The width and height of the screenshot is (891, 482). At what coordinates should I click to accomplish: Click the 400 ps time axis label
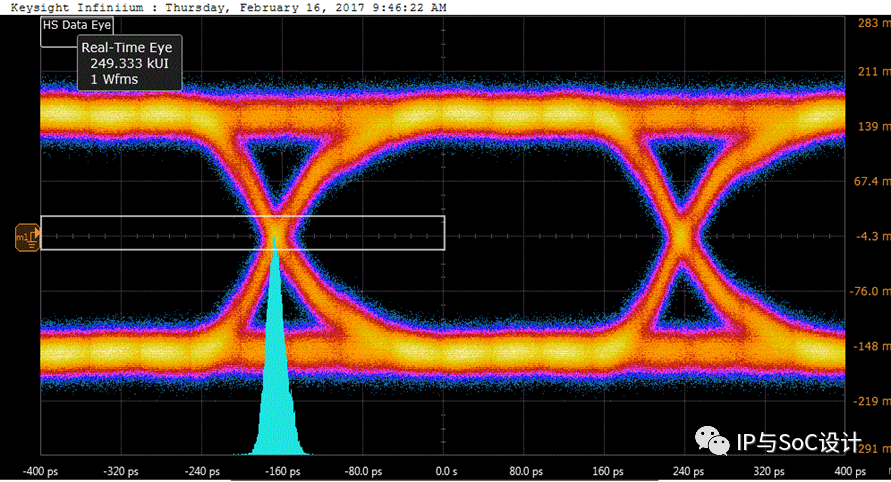[x=850, y=471]
